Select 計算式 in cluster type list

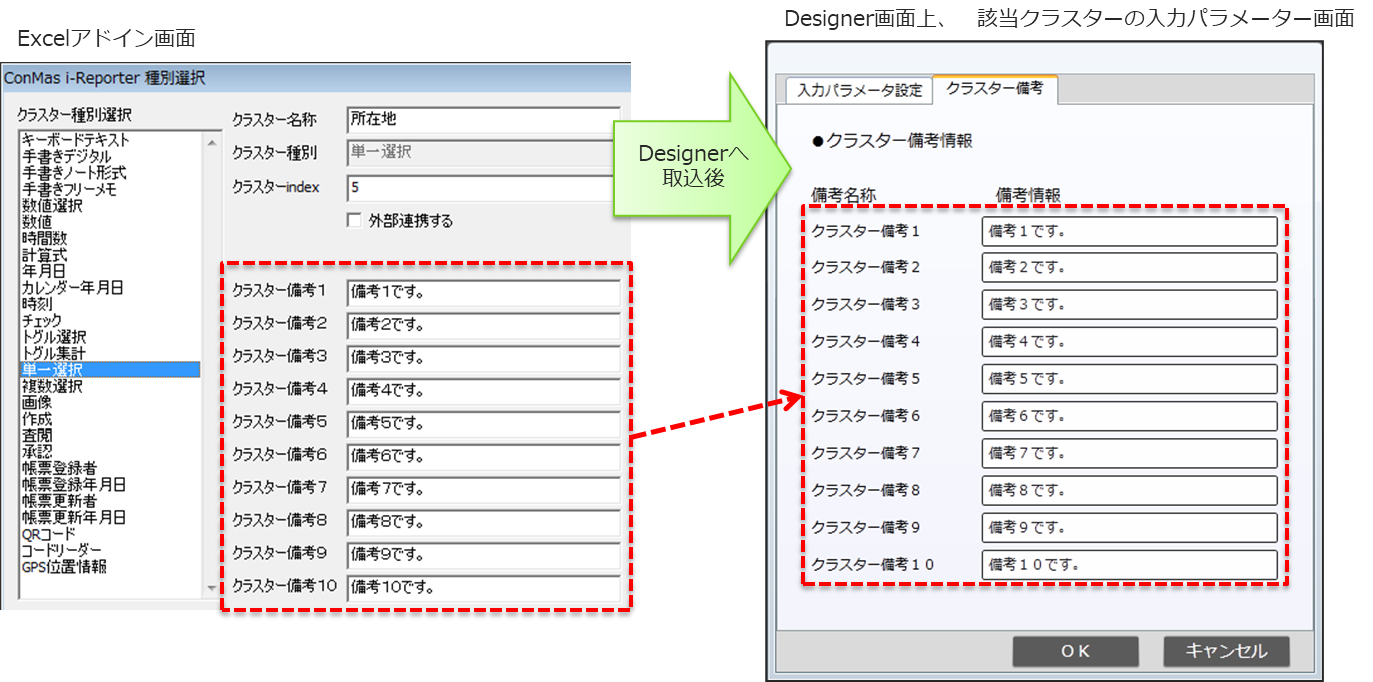[44, 255]
